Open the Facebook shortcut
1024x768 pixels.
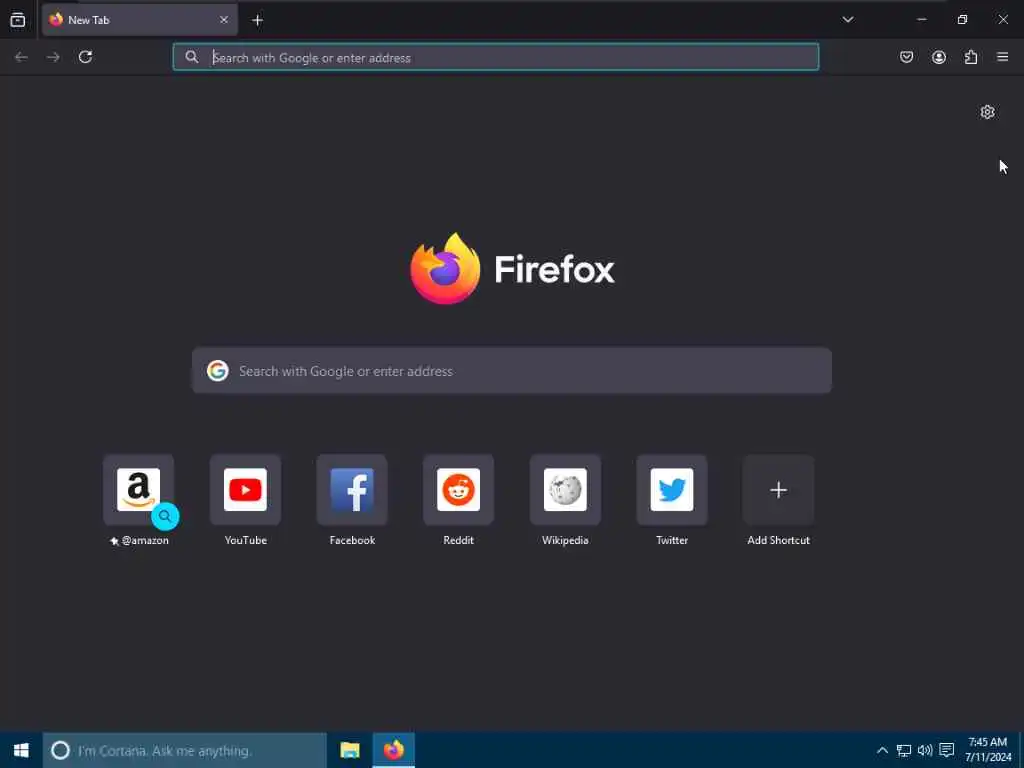352,490
